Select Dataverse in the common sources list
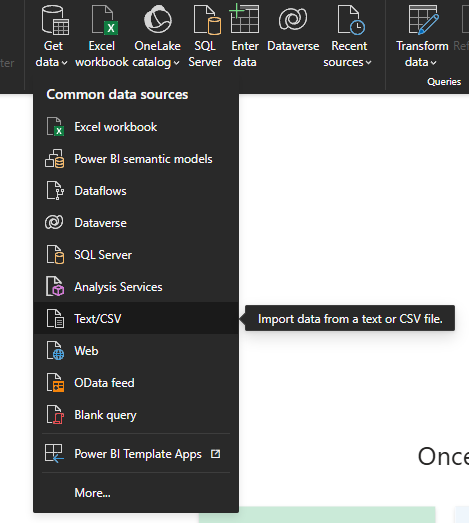The height and width of the screenshot is (523, 469). coord(136,223)
